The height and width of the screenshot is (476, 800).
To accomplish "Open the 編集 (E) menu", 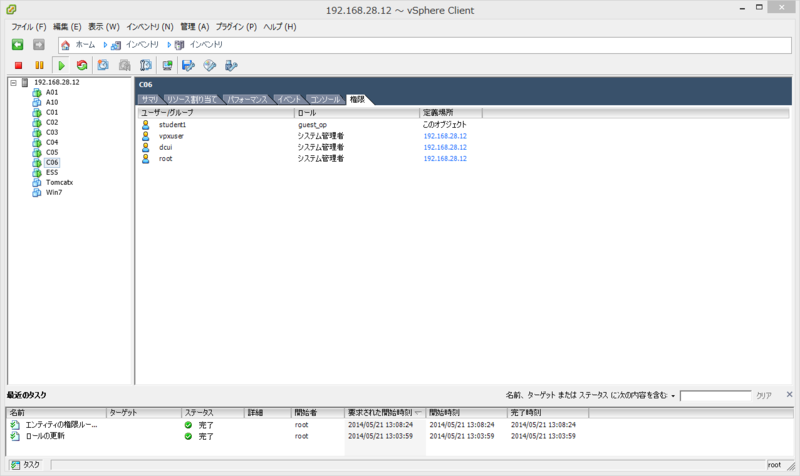I will (x=67, y=27).
